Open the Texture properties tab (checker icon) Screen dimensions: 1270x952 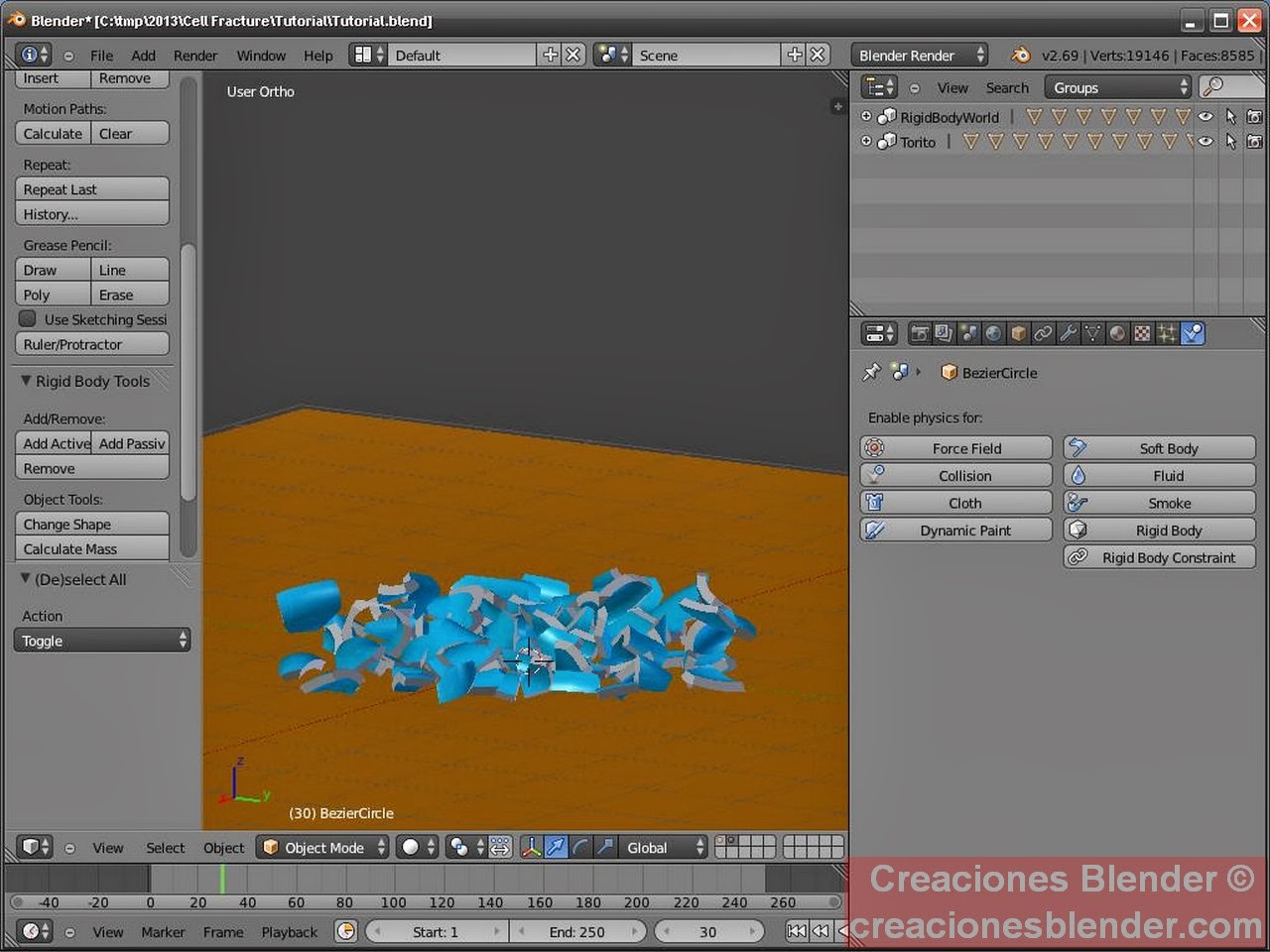(1143, 333)
